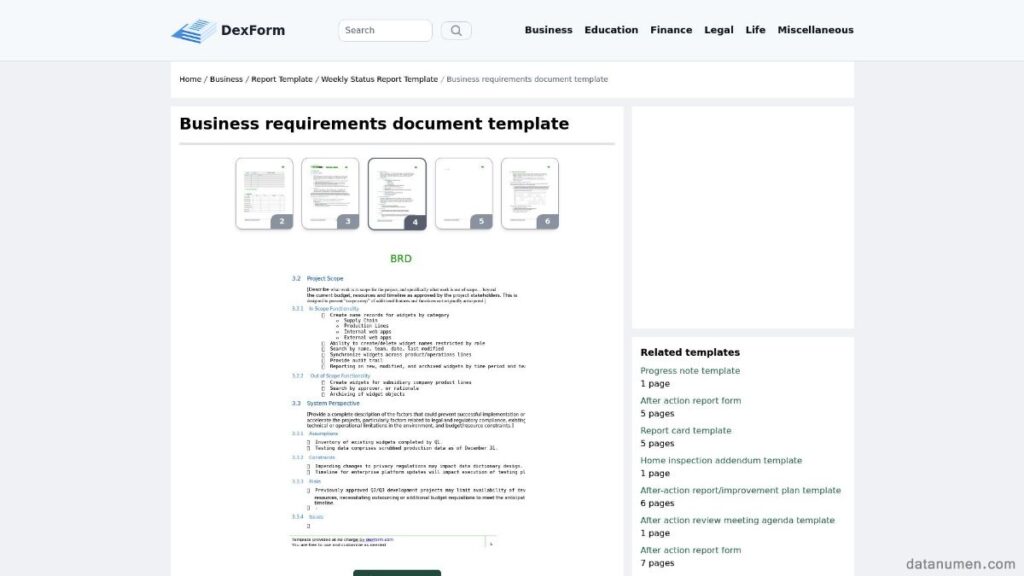Open the Home inspection addendum template link
The height and width of the screenshot is (576, 1024).
click(x=721, y=460)
